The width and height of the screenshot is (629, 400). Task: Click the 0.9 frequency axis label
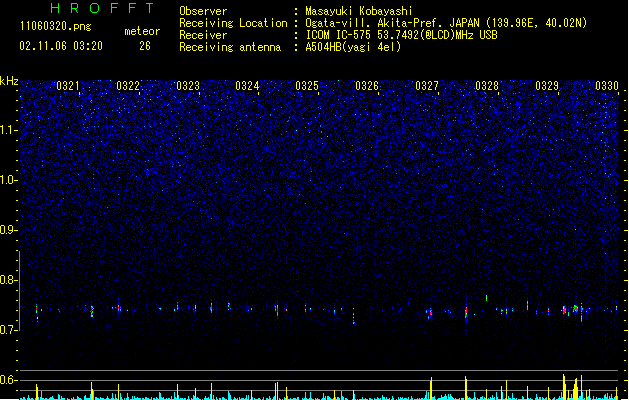(9, 230)
